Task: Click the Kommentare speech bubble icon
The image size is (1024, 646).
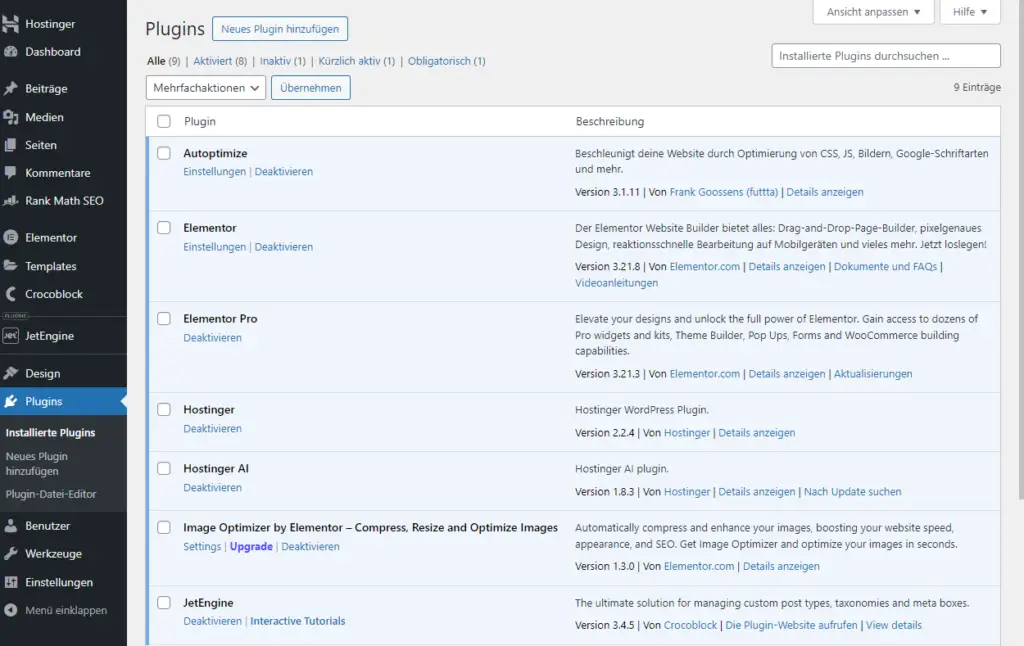Action: [10, 172]
